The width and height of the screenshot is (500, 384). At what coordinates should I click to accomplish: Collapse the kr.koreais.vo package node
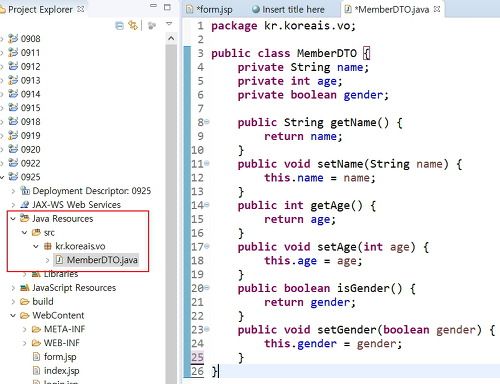[36, 246]
